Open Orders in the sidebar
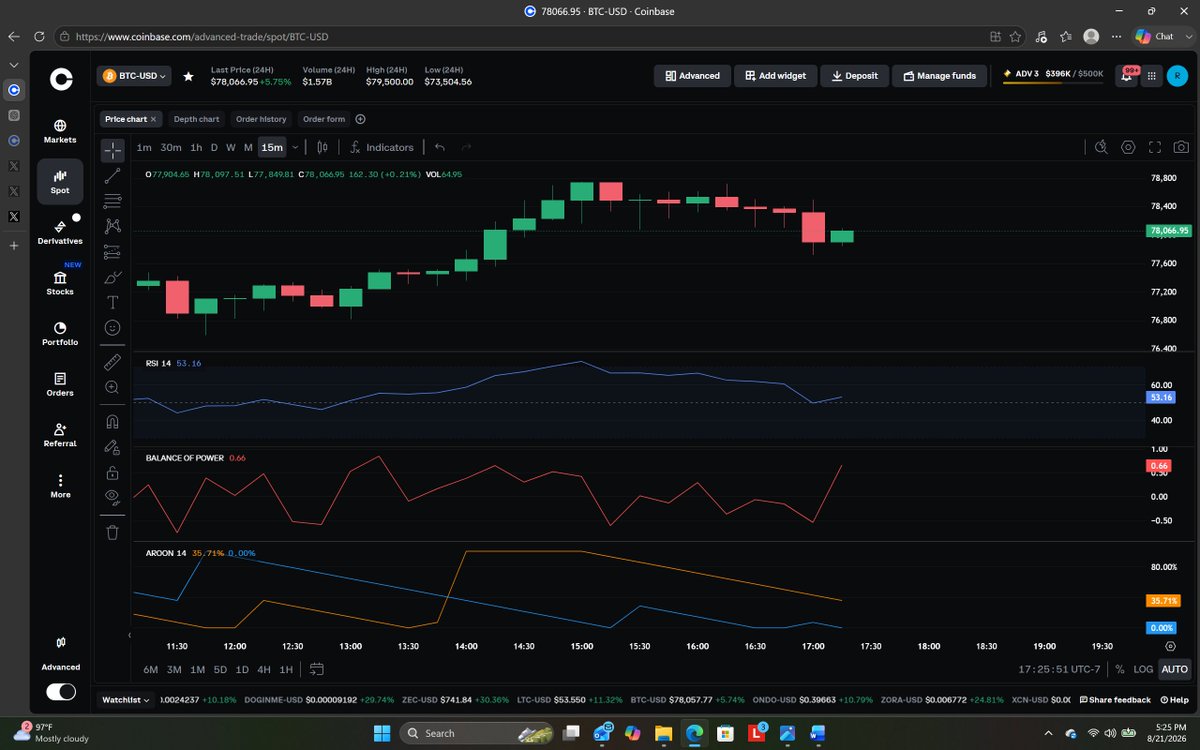 tap(60, 384)
